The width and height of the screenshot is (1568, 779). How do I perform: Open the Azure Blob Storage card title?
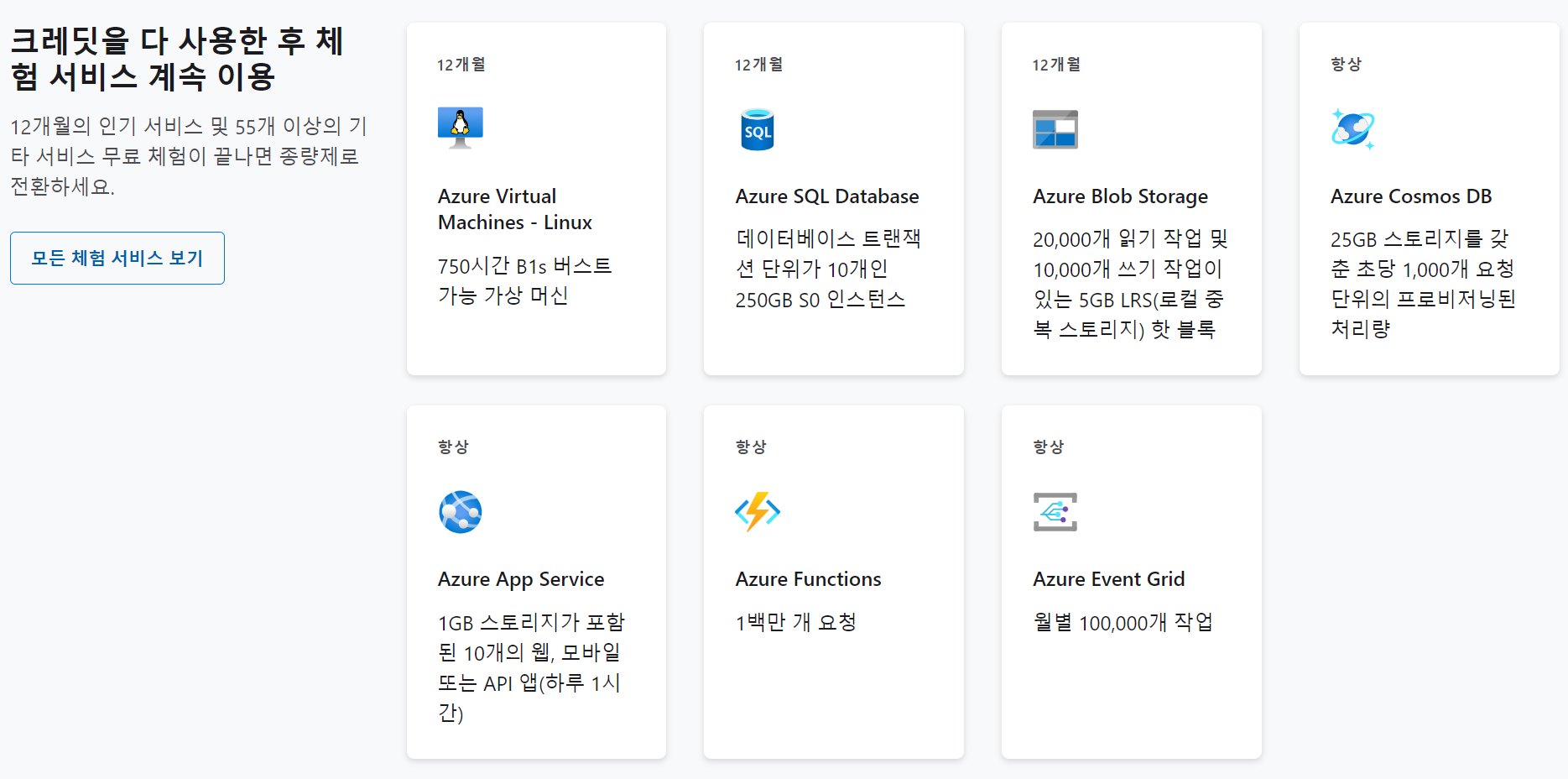1121,196
